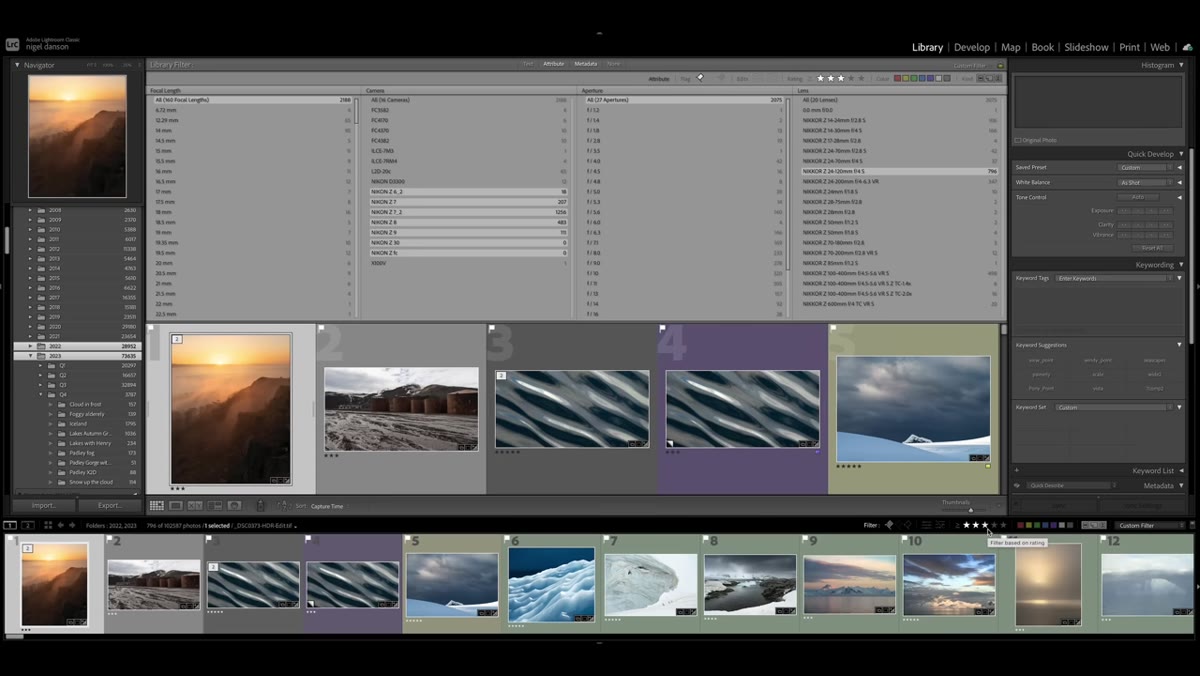Open second window button 2 in filmstrip bar
The height and width of the screenshot is (676, 1200).
(27, 525)
